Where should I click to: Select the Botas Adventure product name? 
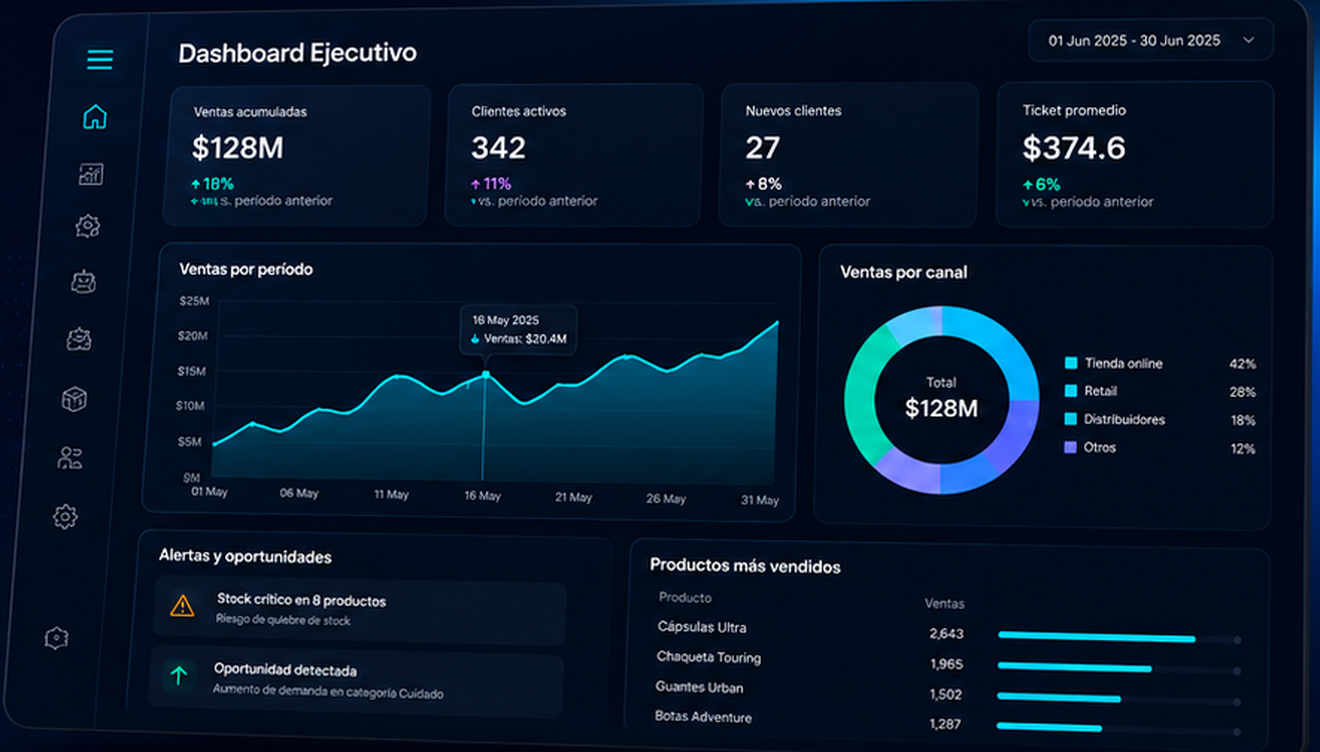pyautogui.click(x=703, y=717)
